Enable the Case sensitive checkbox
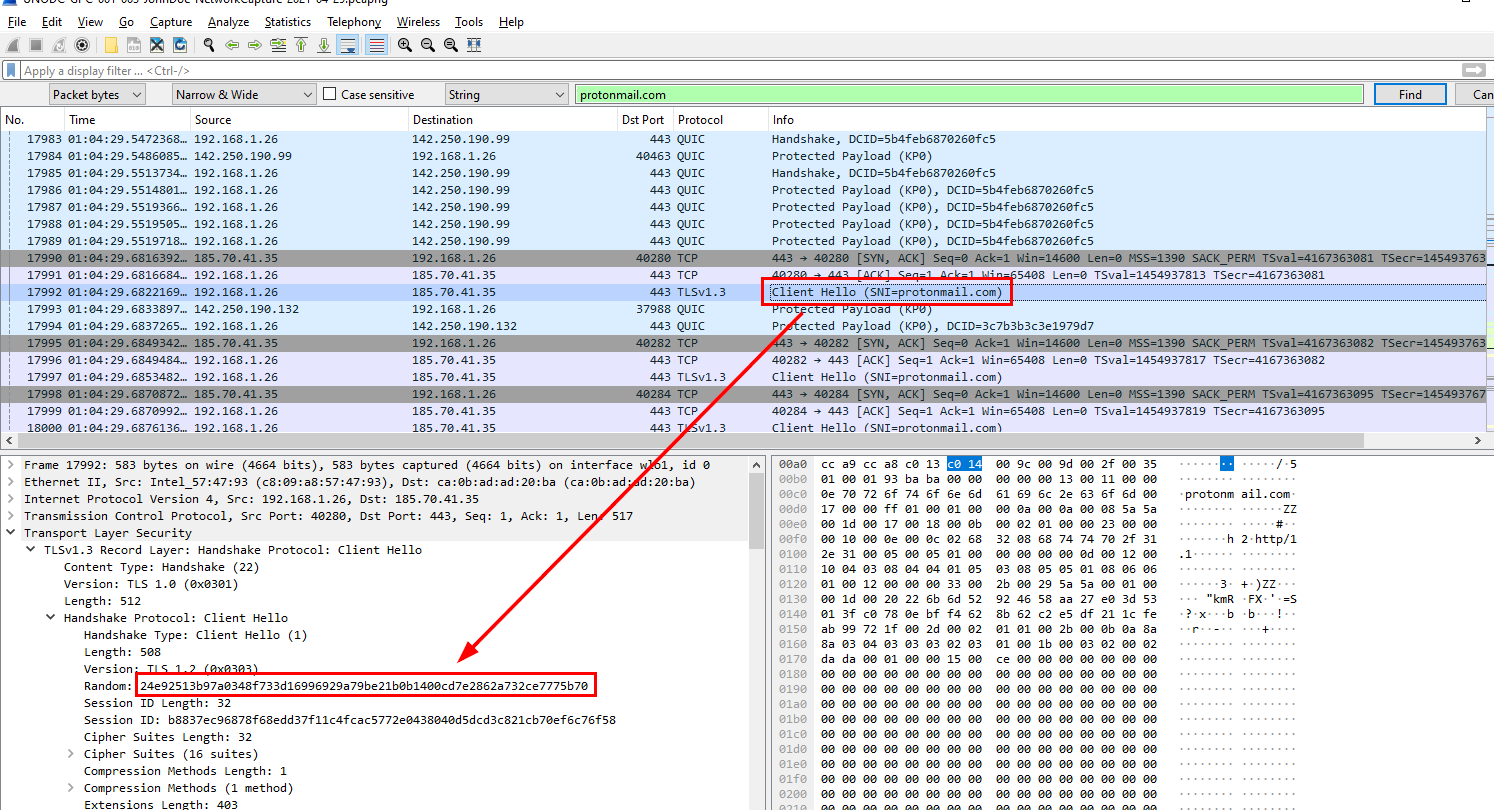The width and height of the screenshot is (1494, 810). [x=330, y=95]
